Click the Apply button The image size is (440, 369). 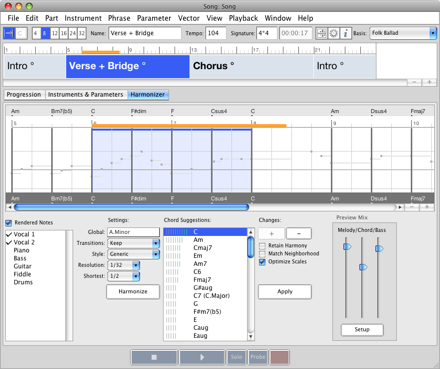coord(285,292)
